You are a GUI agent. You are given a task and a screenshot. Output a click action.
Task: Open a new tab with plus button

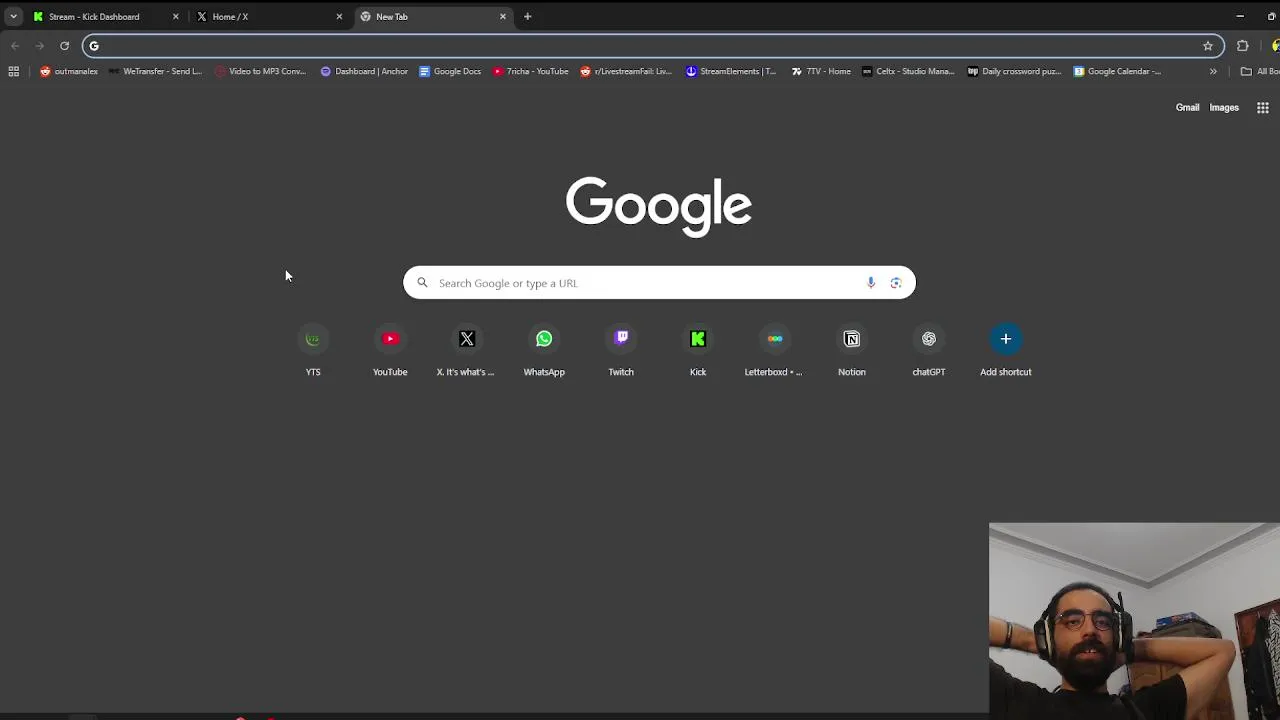click(527, 16)
